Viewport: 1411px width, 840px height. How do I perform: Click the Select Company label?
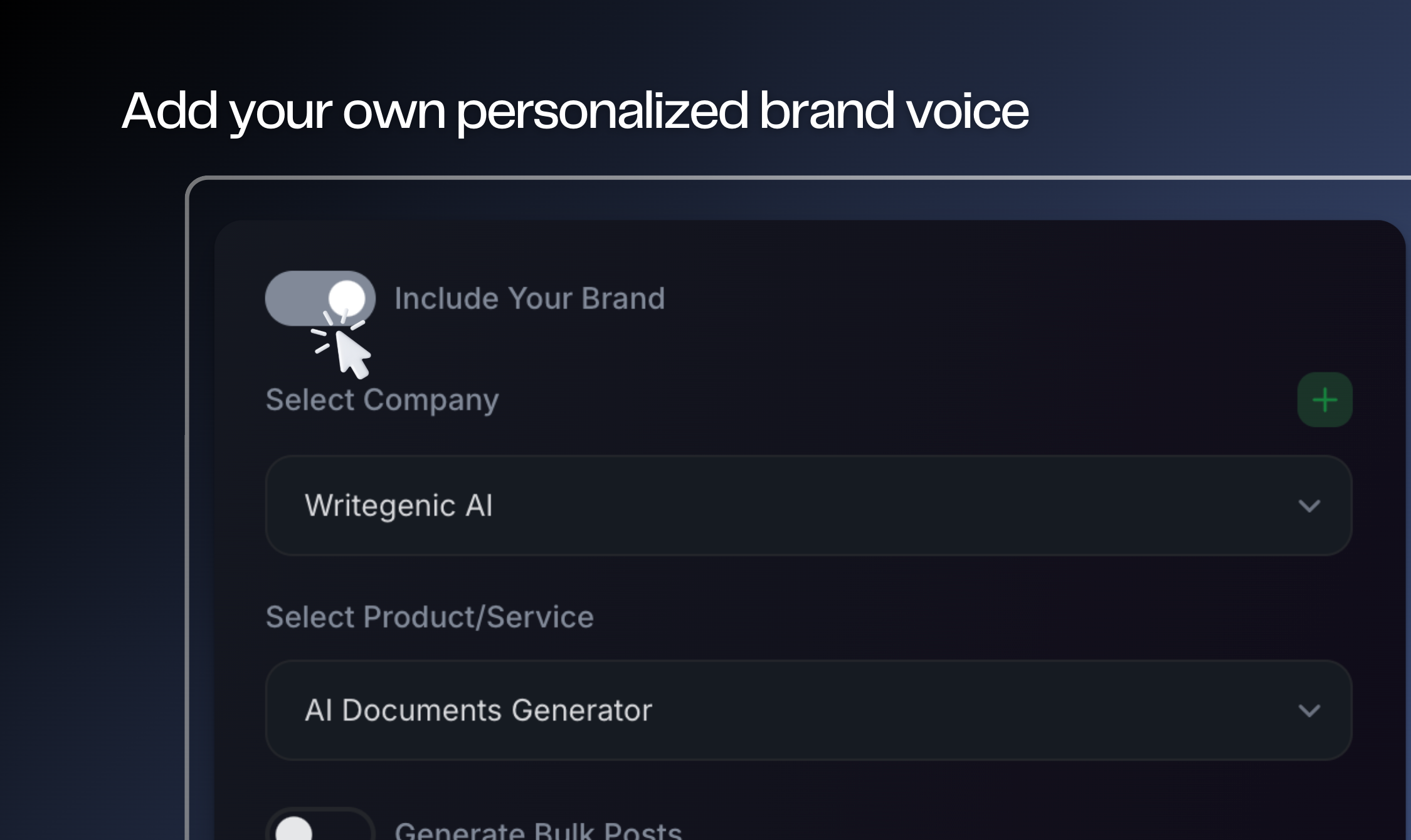coord(382,401)
